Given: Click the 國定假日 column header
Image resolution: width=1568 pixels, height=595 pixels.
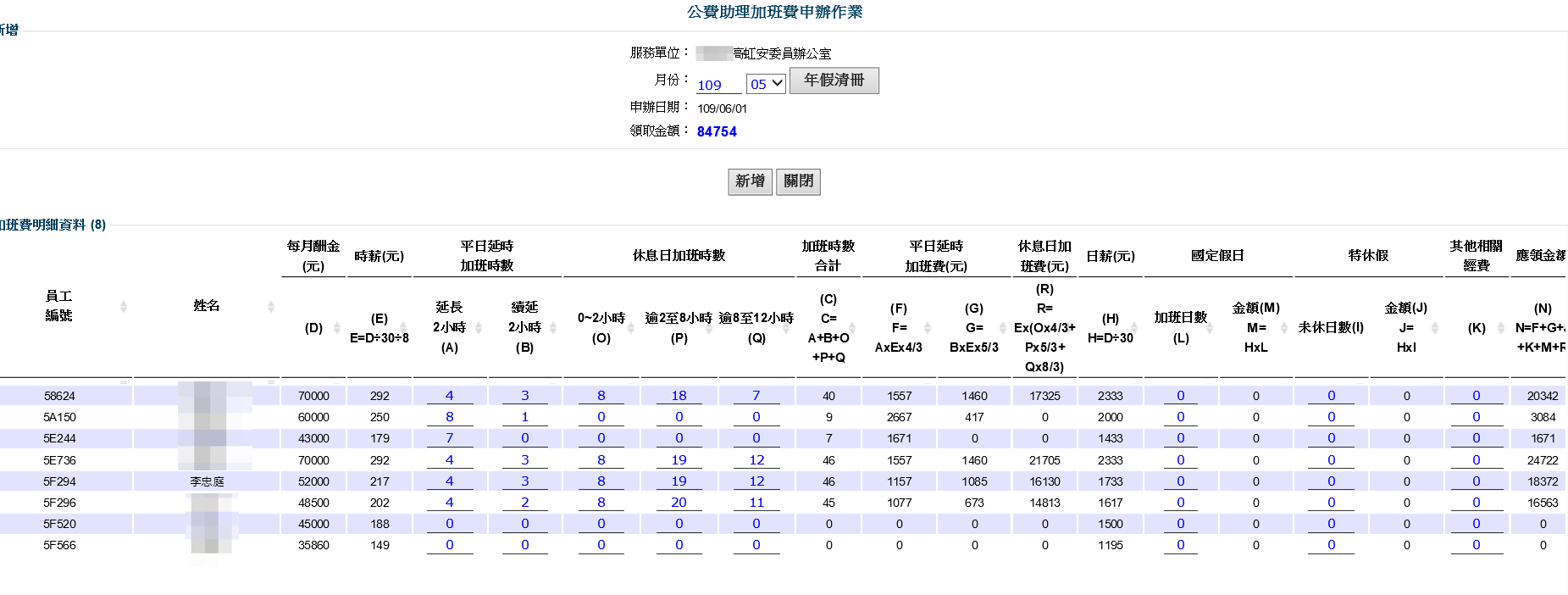Looking at the screenshot, I should (x=1217, y=255).
